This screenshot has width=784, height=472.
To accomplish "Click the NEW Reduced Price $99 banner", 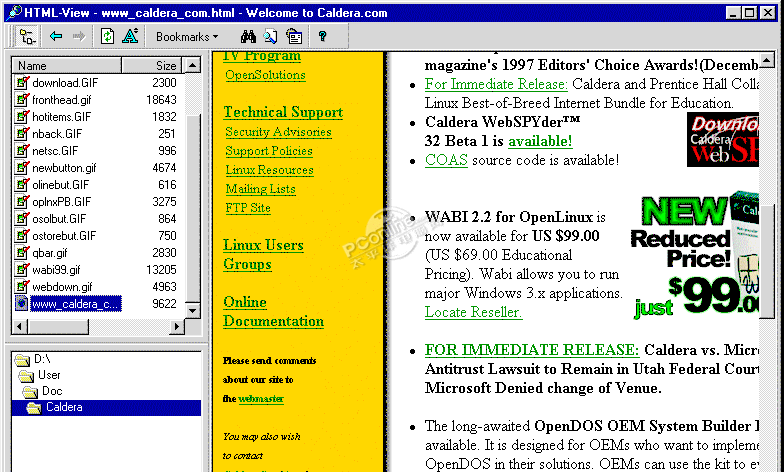I will click(x=695, y=255).
